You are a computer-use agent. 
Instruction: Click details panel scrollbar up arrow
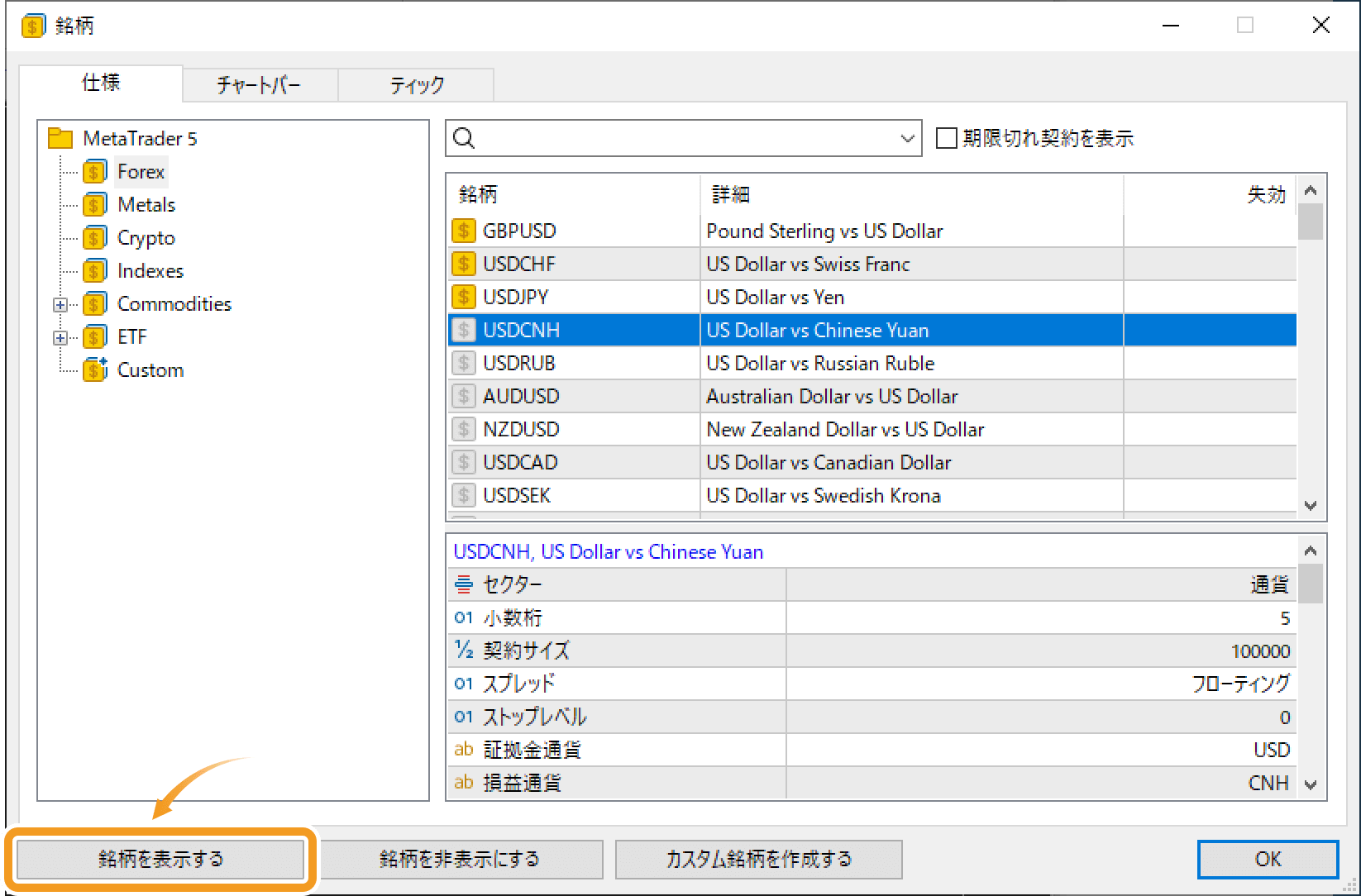coord(1311,550)
